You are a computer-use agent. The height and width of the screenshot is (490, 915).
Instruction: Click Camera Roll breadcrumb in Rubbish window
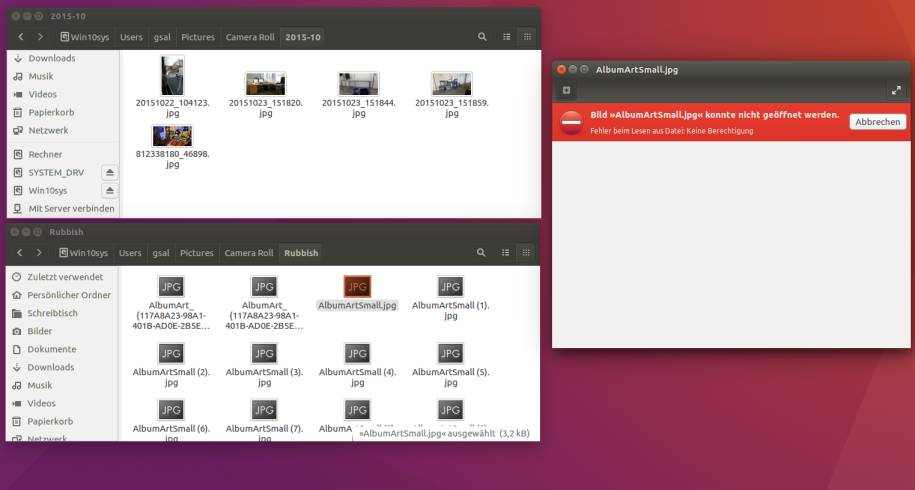click(249, 253)
